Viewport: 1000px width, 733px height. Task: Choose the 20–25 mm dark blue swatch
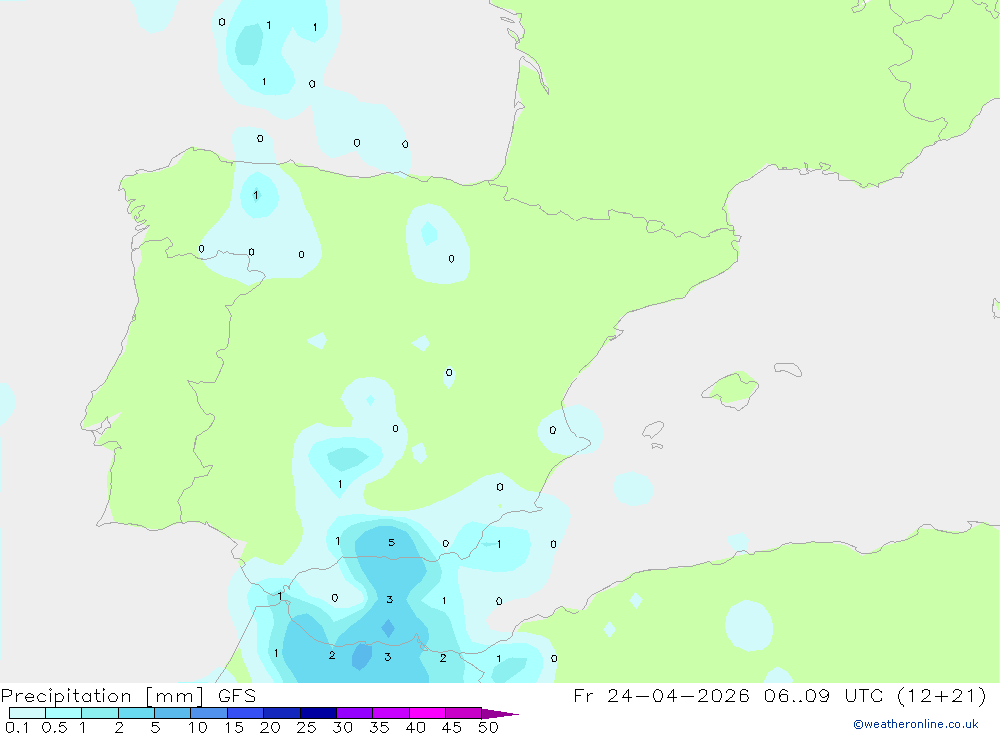pyautogui.click(x=282, y=713)
